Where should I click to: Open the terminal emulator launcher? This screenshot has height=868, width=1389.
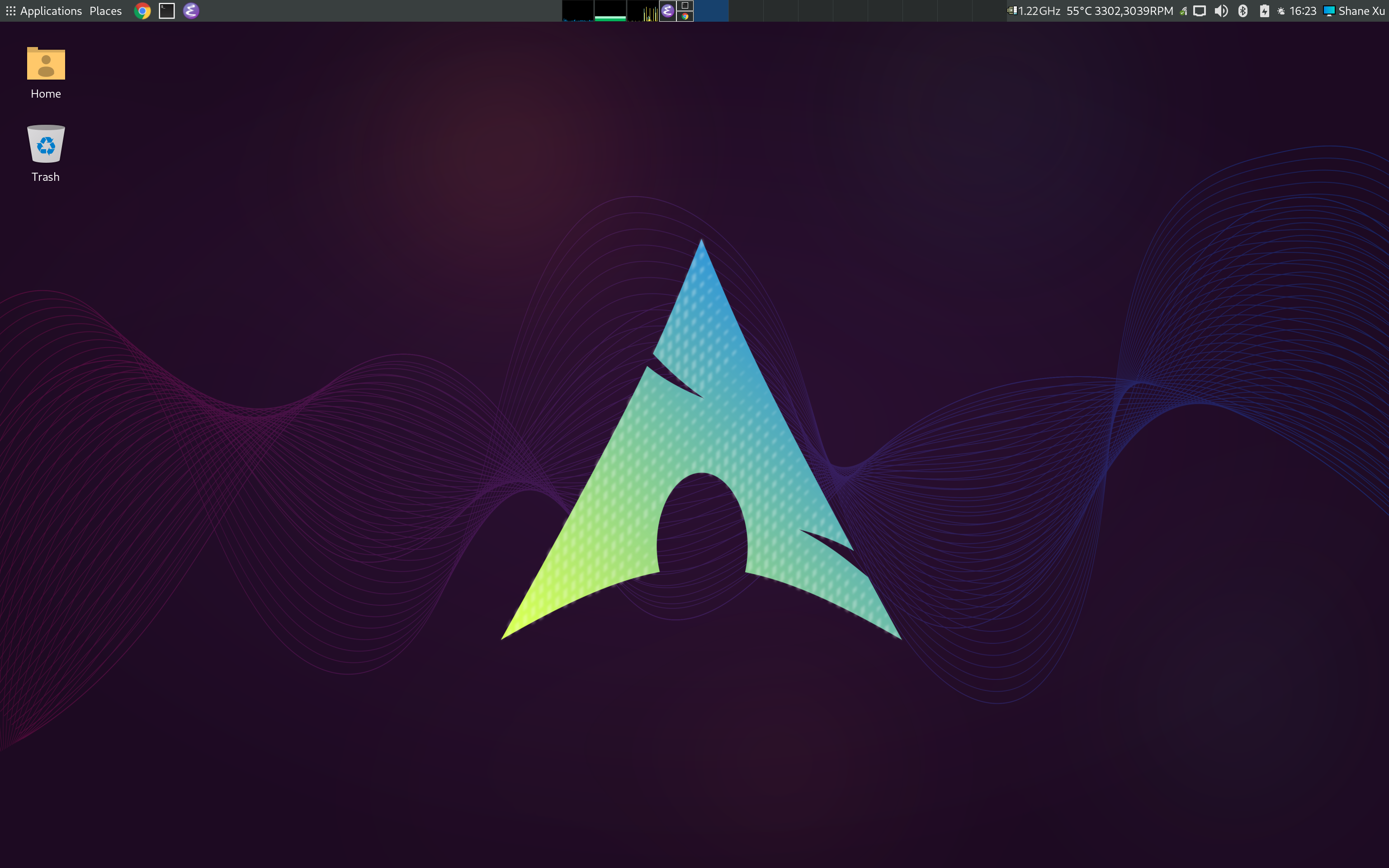tap(166, 10)
